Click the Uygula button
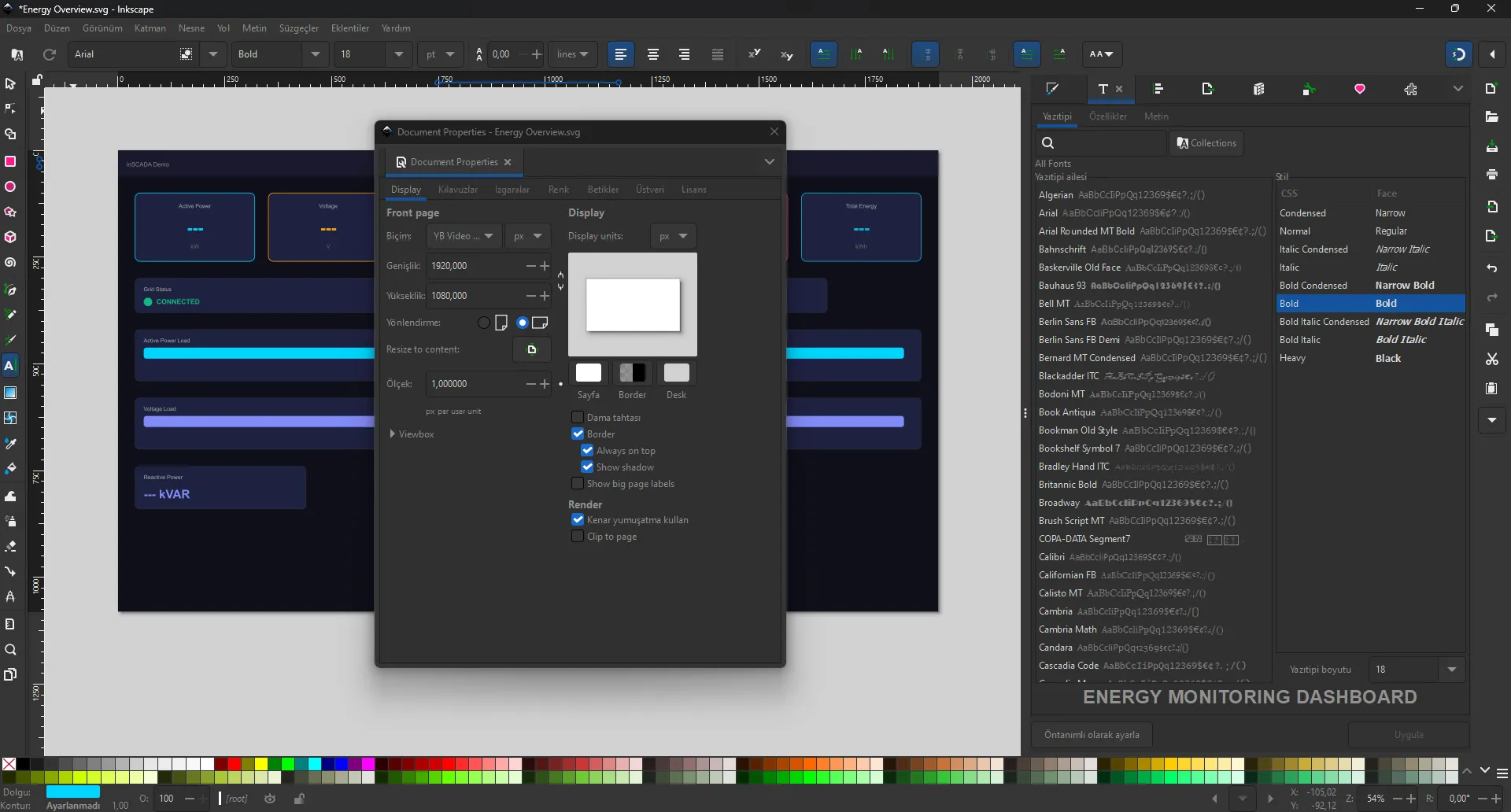1511x812 pixels. (1408, 735)
